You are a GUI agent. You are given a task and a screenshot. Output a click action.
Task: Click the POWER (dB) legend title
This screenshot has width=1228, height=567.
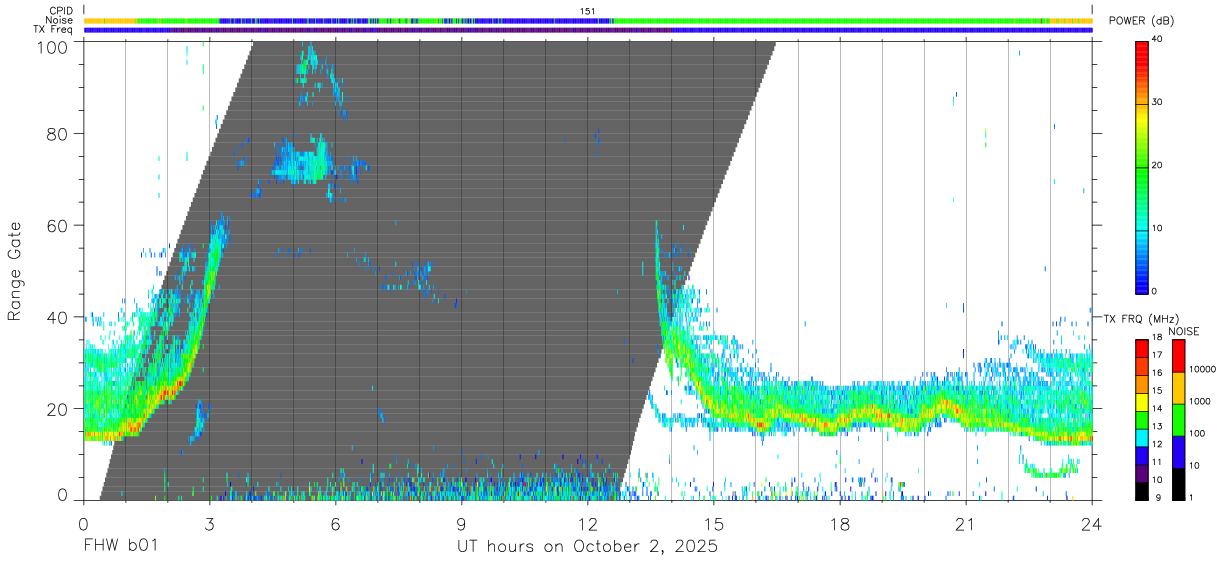pyautogui.click(x=1141, y=21)
